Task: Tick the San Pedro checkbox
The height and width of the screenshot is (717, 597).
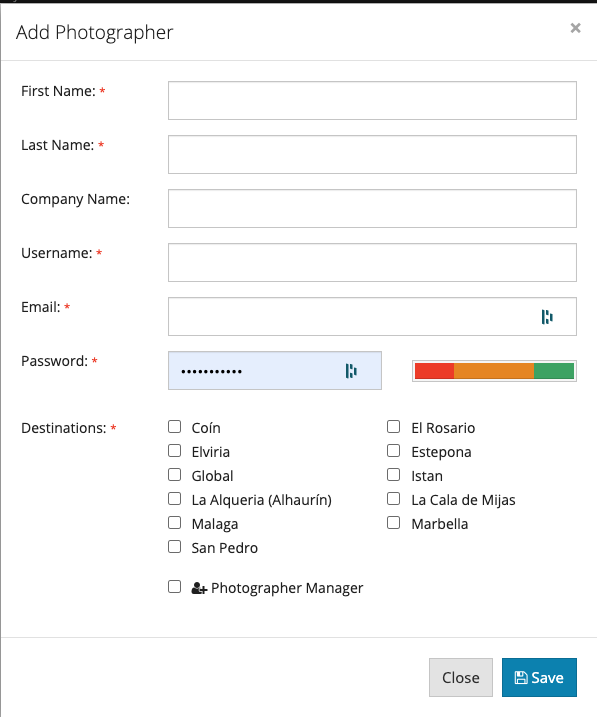Action: point(175,546)
